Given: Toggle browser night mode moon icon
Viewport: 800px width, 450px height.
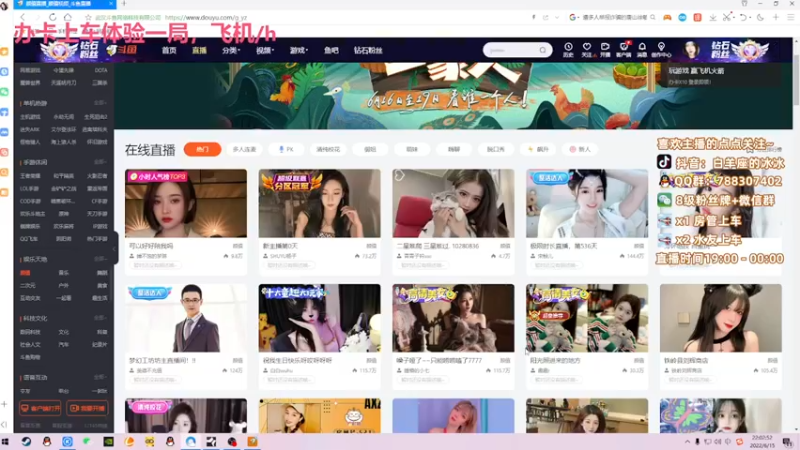Looking at the screenshot, I should [760, 17].
